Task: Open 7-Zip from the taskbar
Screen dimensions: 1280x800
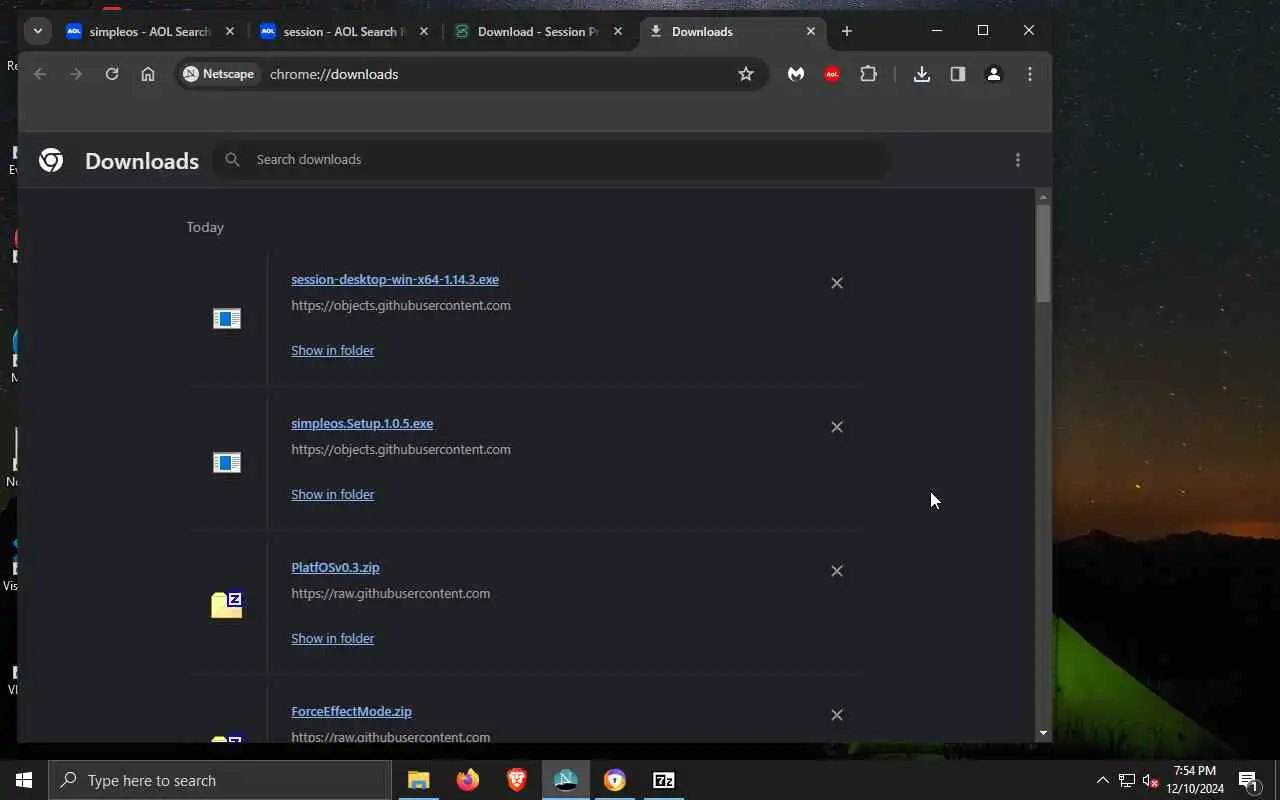Action: point(663,780)
